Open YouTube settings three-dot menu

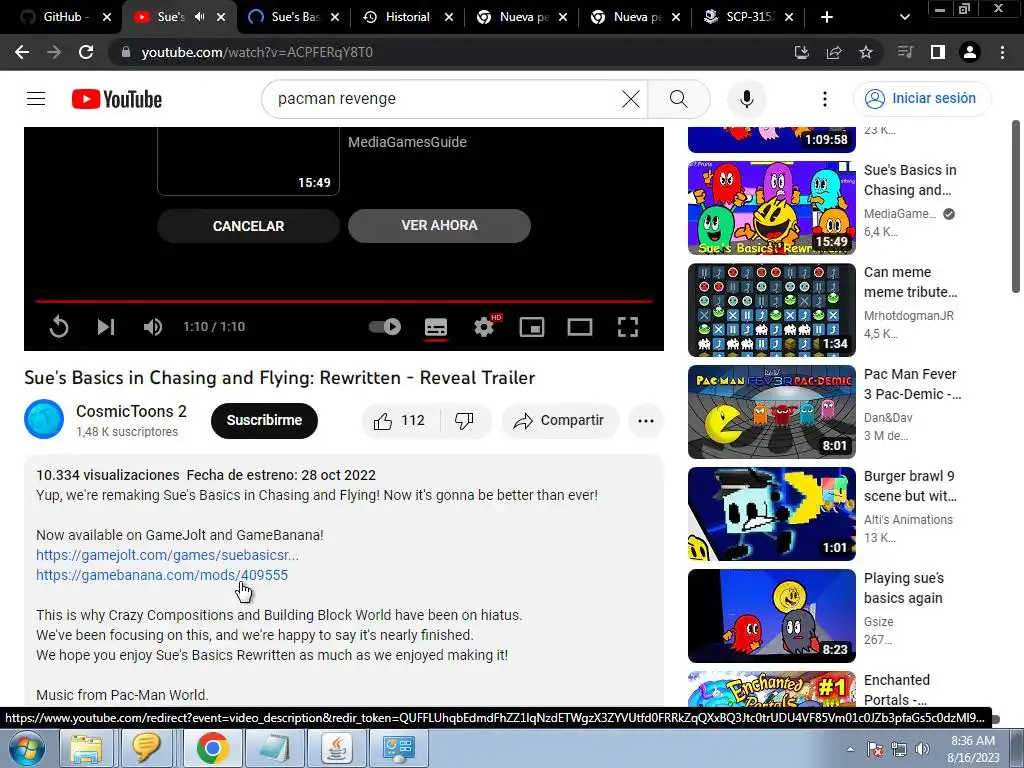[x=825, y=99]
